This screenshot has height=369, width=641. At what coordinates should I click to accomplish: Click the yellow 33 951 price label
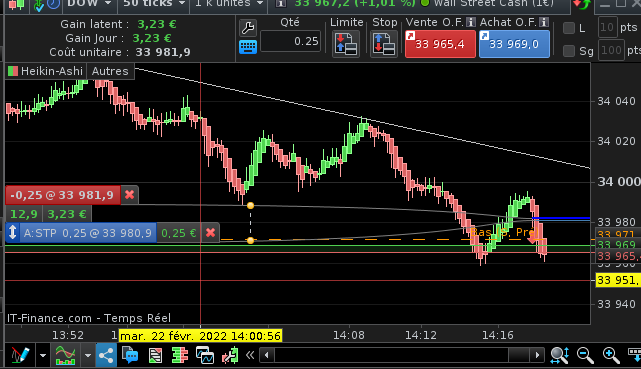tap(618, 280)
